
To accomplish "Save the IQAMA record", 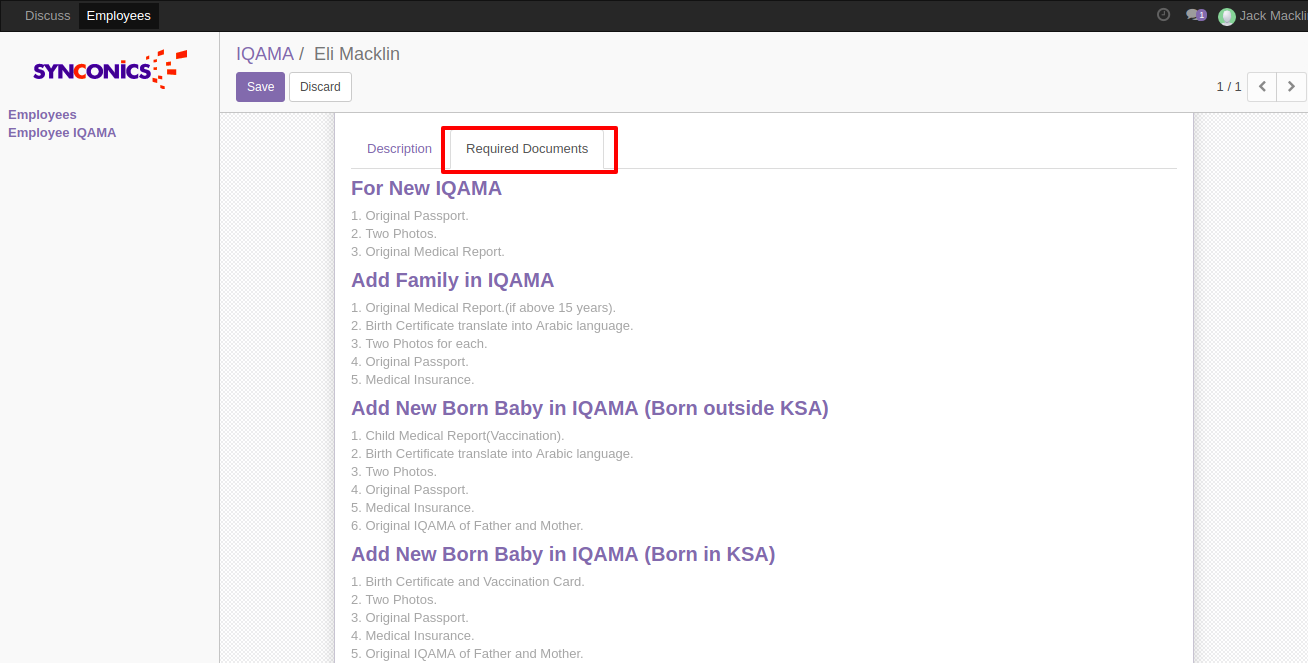I will (260, 87).
